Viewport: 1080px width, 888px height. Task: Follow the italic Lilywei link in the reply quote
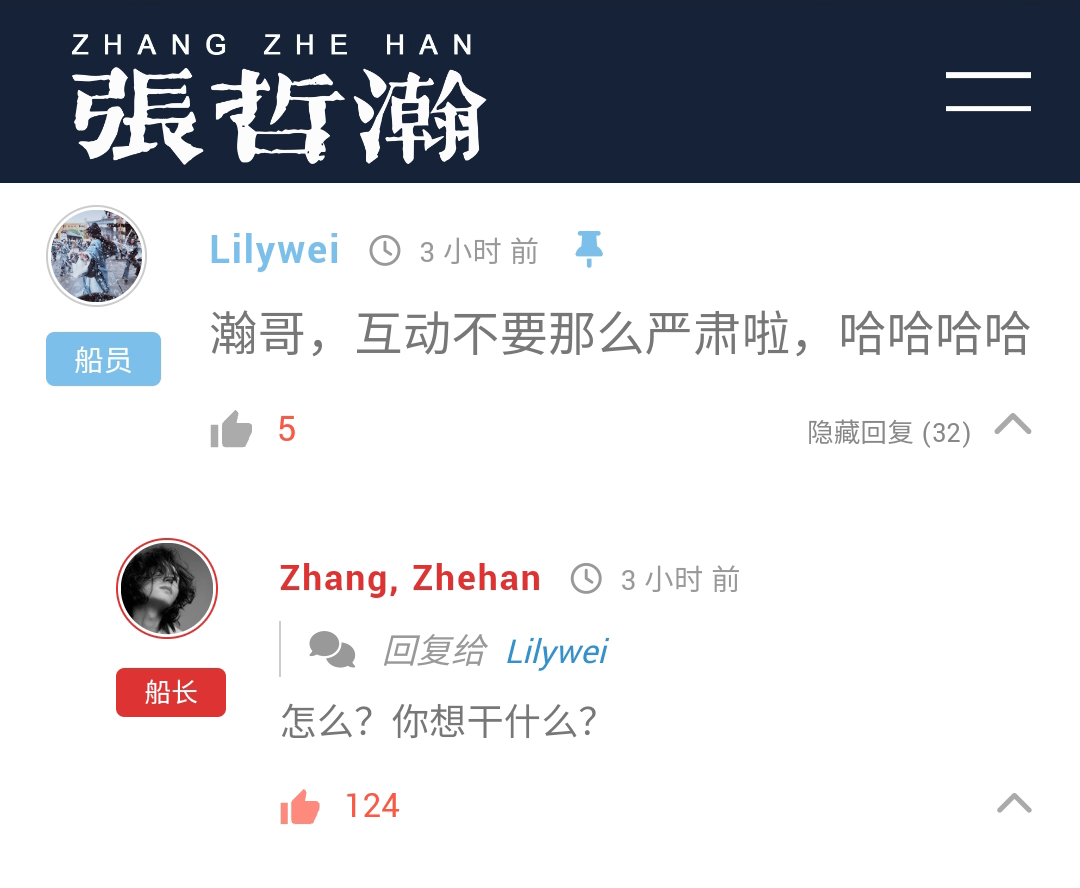pos(557,651)
